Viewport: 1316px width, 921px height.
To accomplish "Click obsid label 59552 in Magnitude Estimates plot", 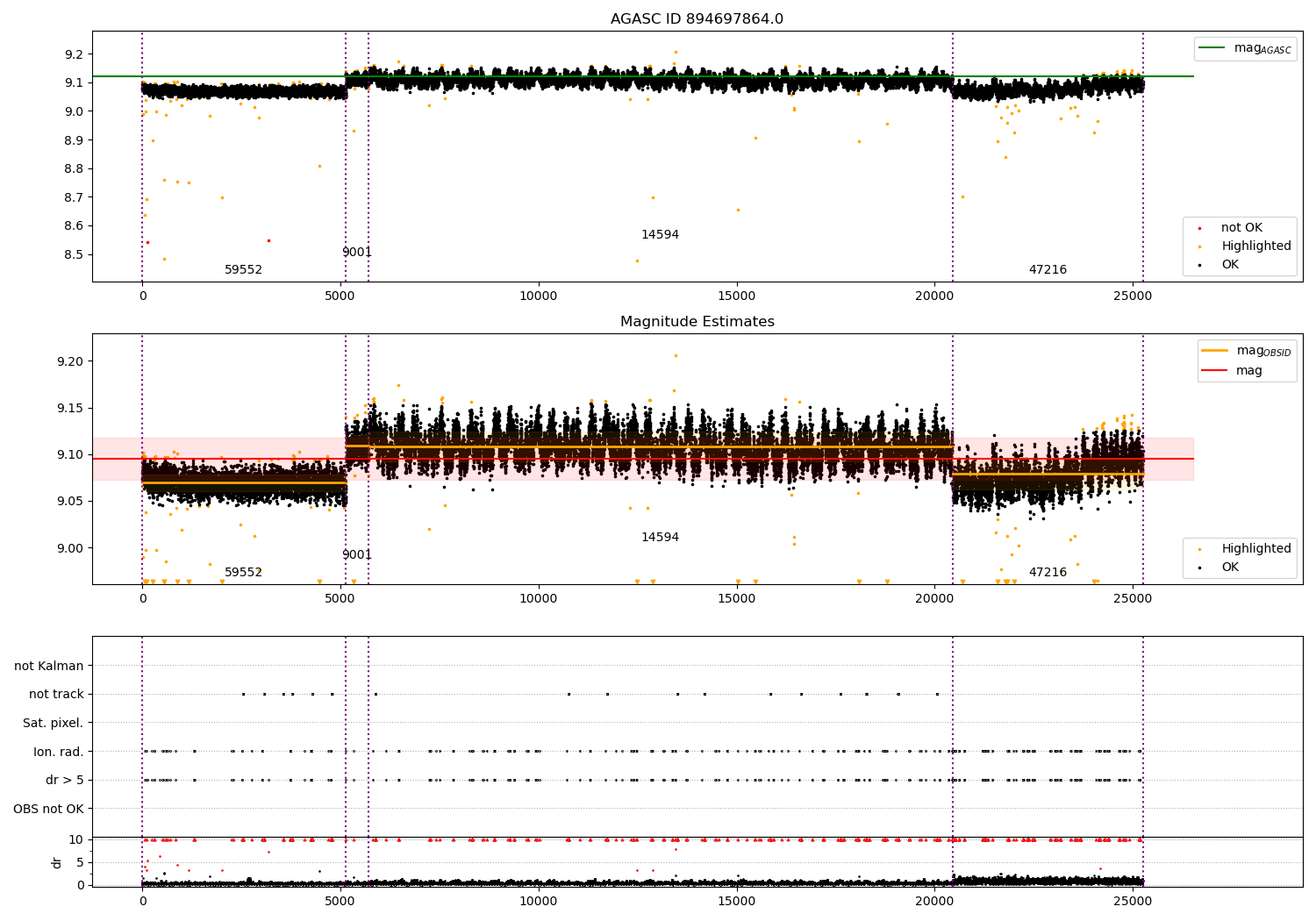I will click(243, 573).
